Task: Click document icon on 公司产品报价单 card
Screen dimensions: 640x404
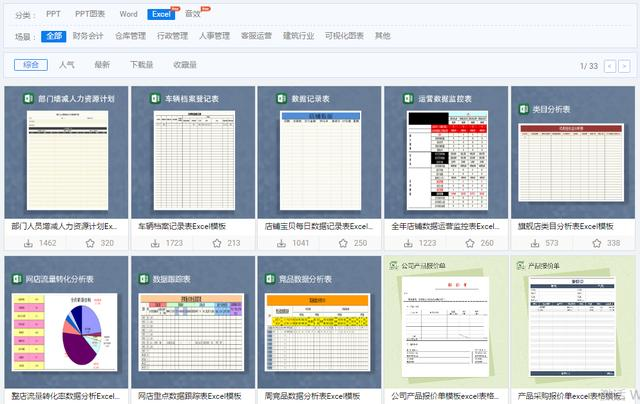Action: pos(393,266)
